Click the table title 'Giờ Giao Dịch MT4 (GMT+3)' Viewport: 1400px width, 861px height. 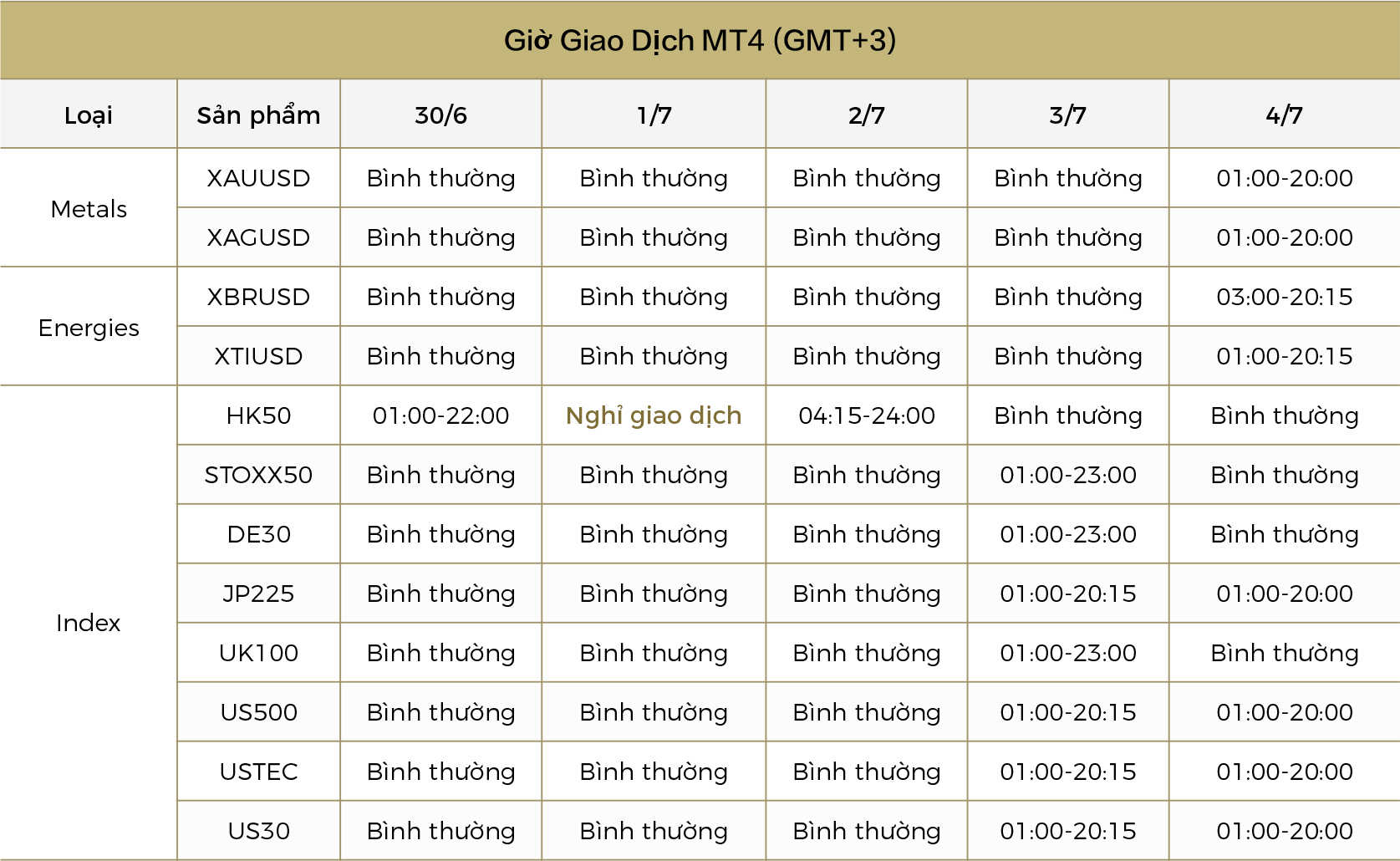[x=700, y=40]
